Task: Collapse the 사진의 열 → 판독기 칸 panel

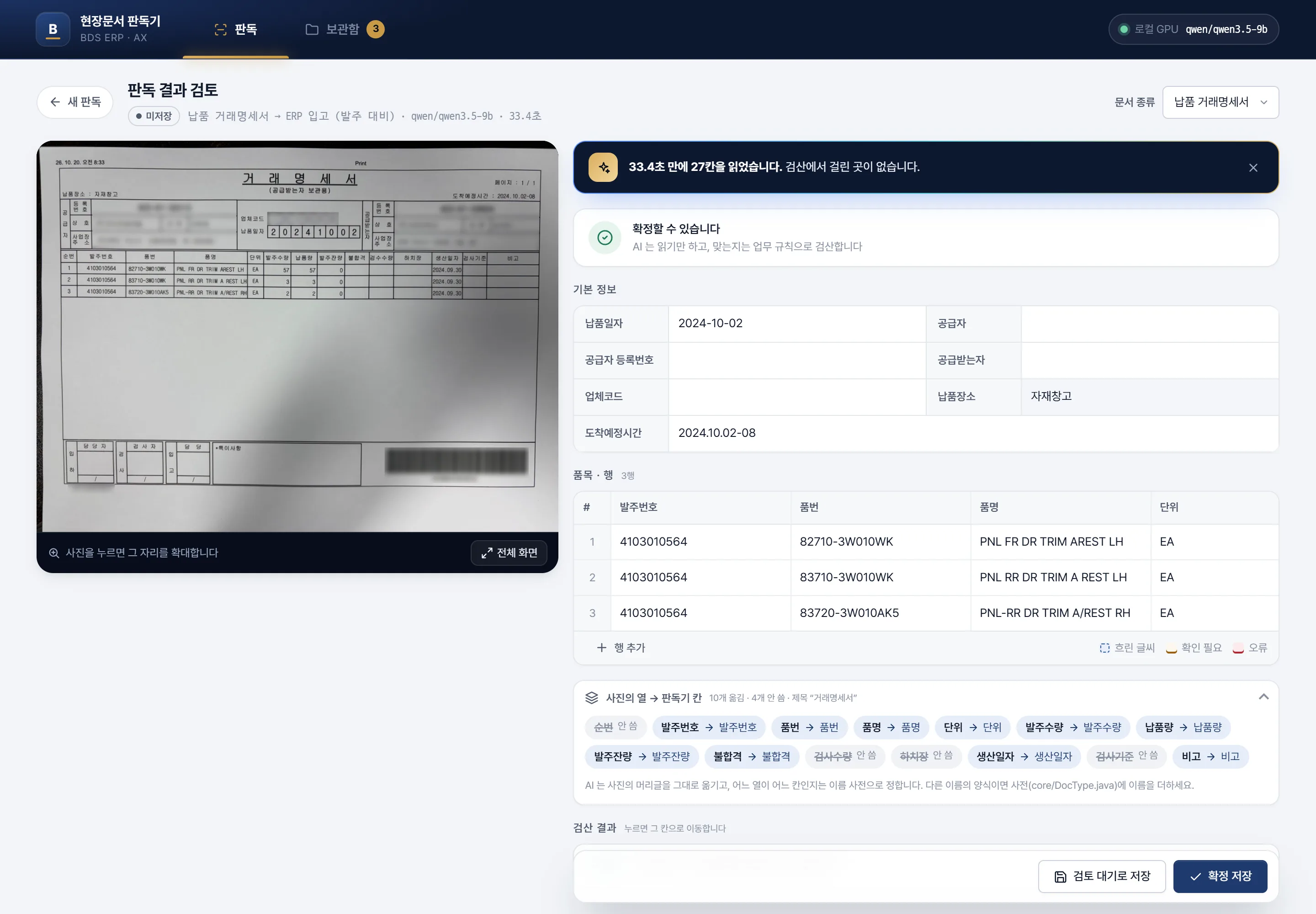Action: [1263, 697]
